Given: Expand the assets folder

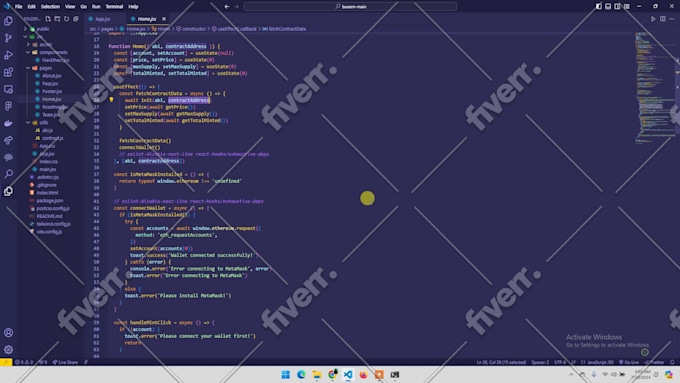Looking at the screenshot, I should tap(45, 45).
